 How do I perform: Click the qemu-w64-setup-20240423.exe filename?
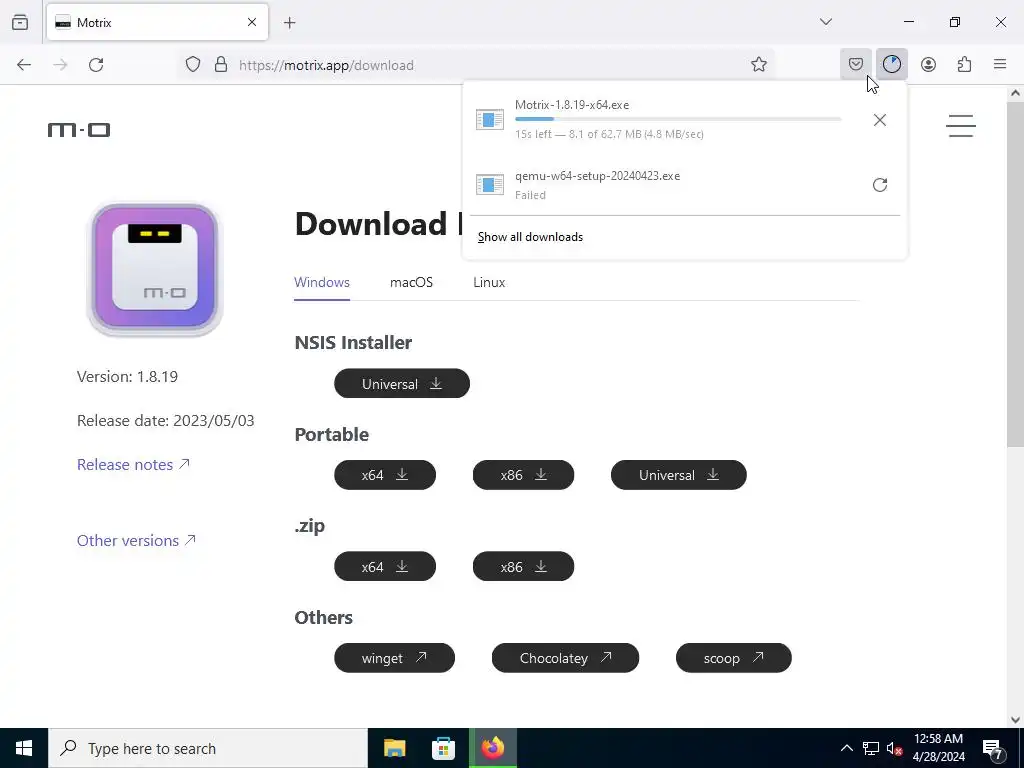597,176
